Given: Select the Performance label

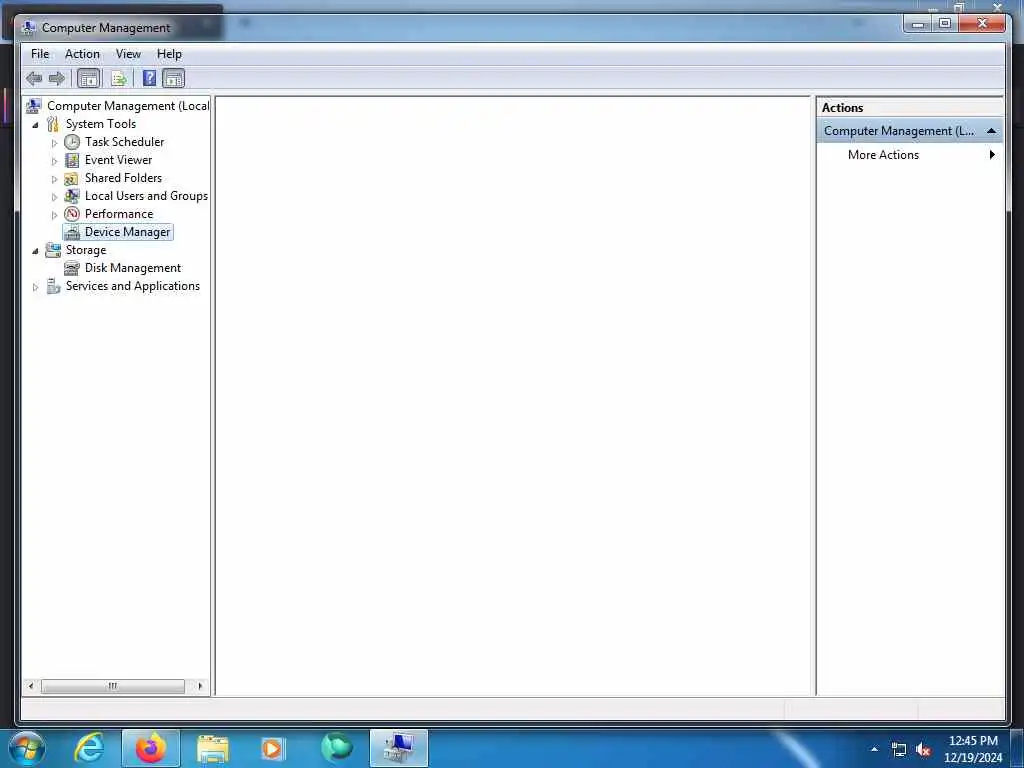Looking at the screenshot, I should pos(119,214).
